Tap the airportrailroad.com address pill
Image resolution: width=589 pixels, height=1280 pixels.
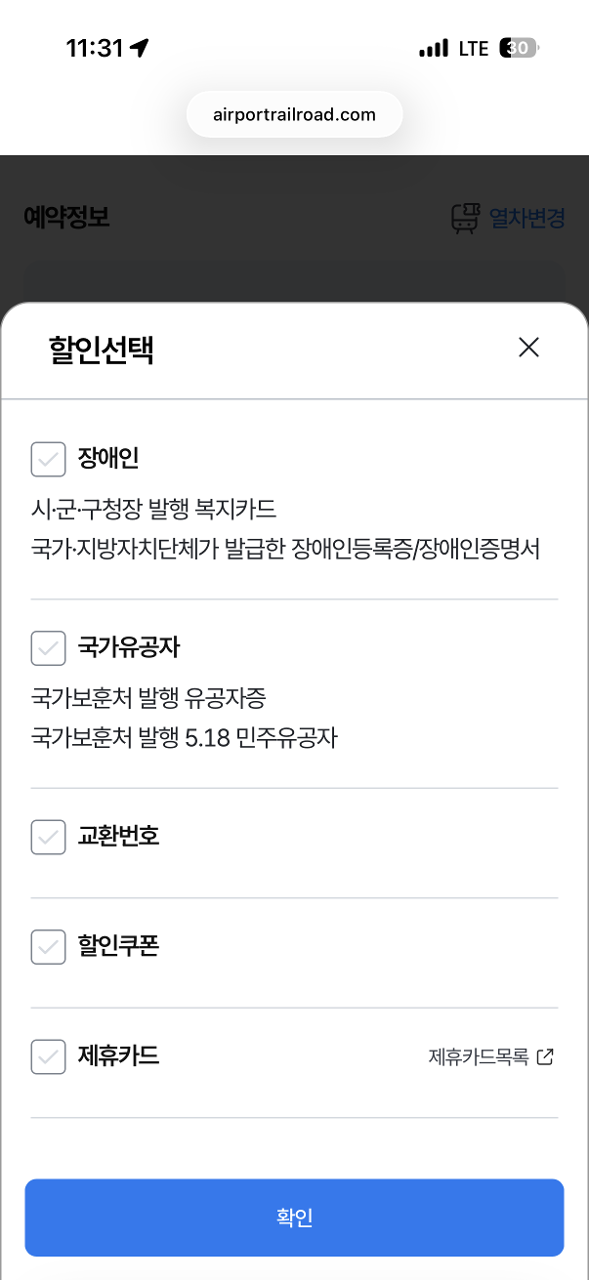[x=294, y=114]
